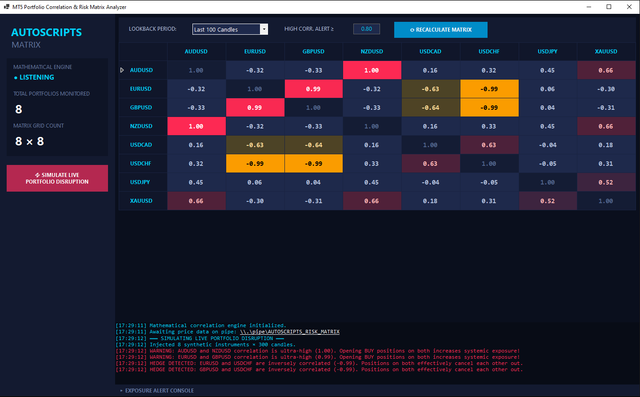This screenshot has height=397, width=640.
Task: Click the app icon in title bar
Action: tap(7, 7)
